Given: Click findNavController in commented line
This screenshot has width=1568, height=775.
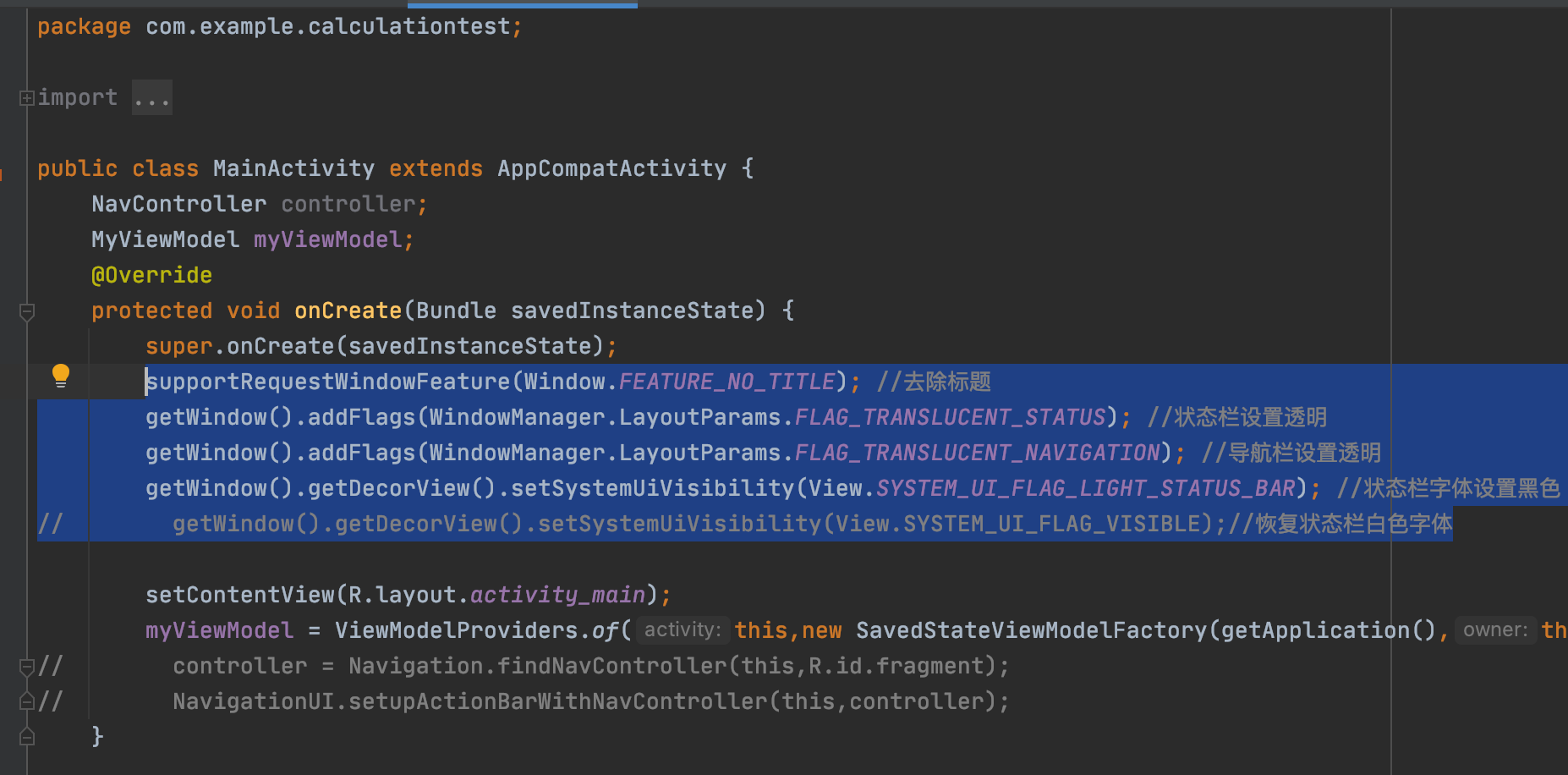Looking at the screenshot, I should pyautogui.click(x=612, y=666).
